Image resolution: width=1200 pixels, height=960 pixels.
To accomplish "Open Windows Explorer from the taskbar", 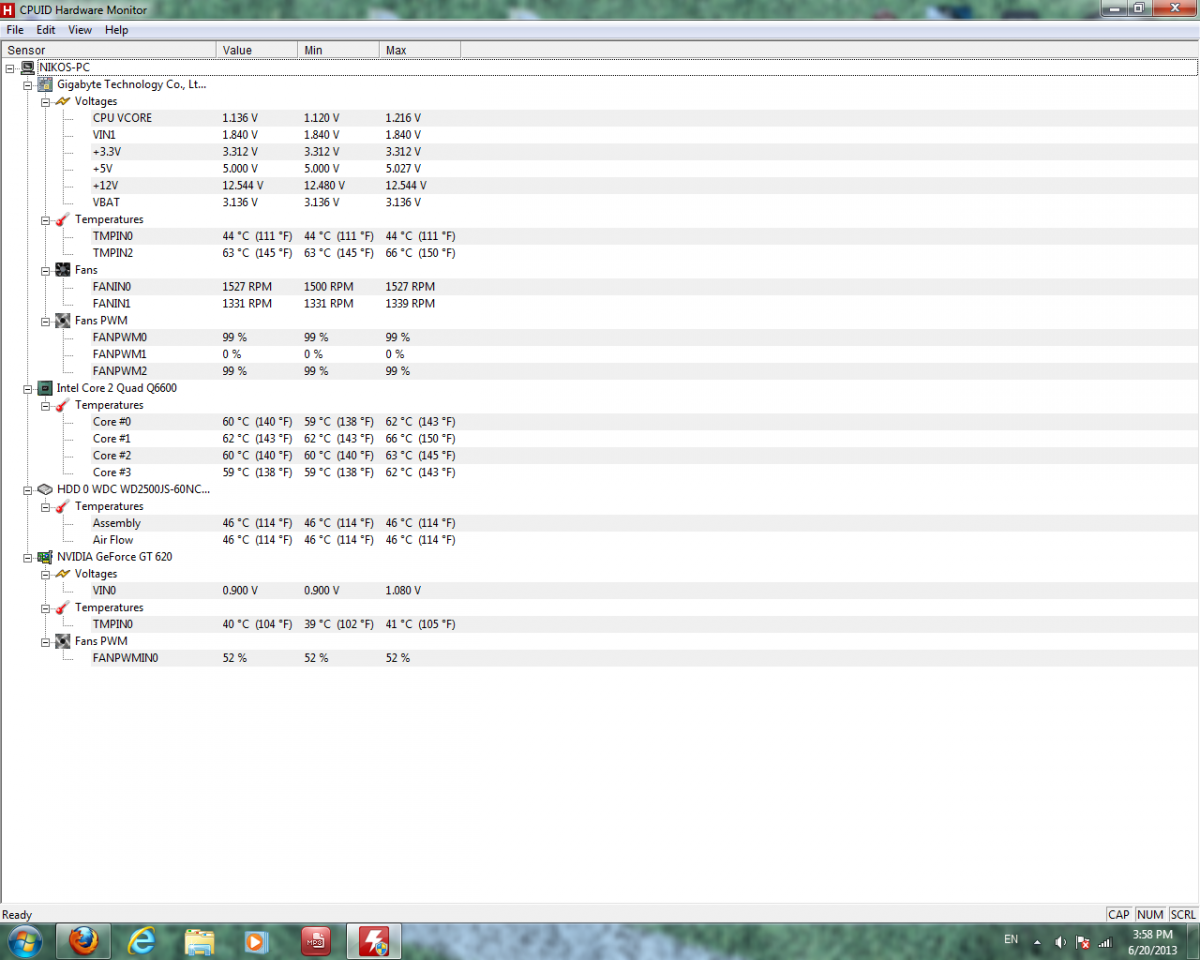I will (200, 941).
